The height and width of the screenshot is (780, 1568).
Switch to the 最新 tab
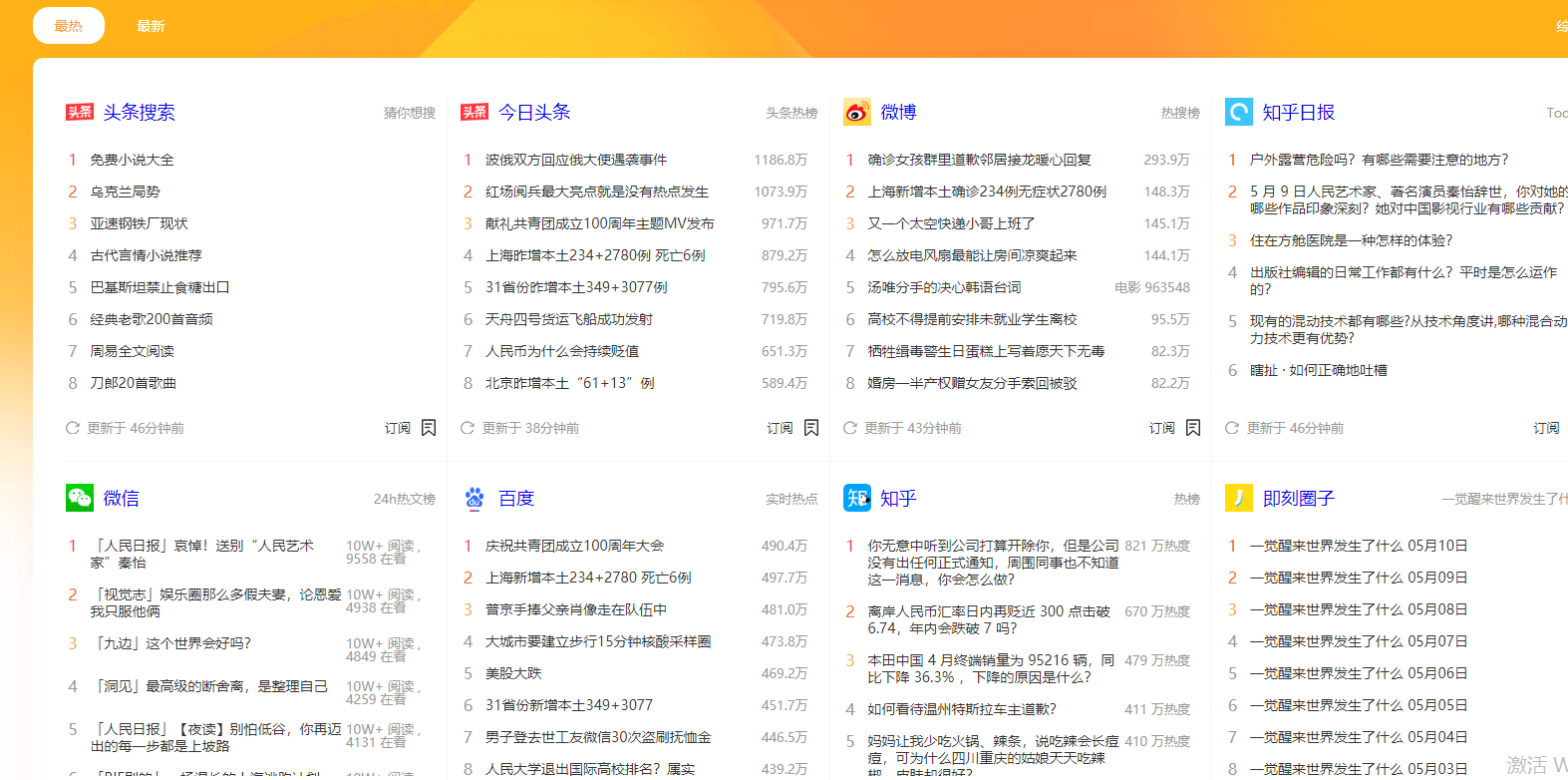[151, 26]
